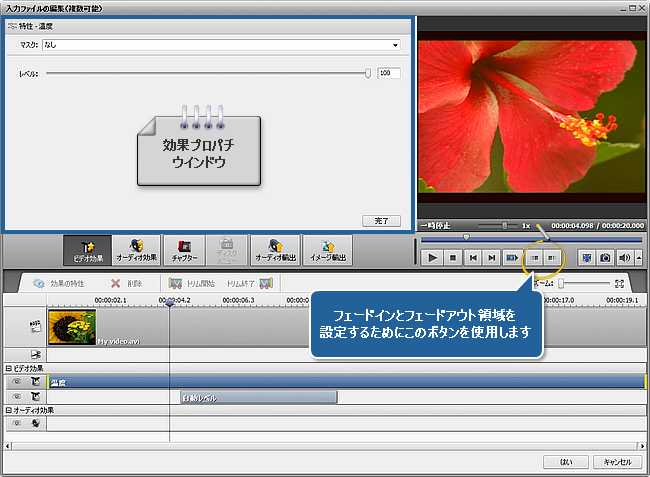650x477 pixels.
Task: Click the キャンセル button
Action: pyautogui.click(x=615, y=462)
